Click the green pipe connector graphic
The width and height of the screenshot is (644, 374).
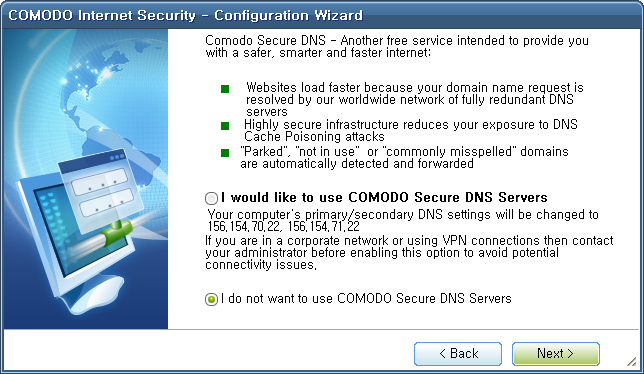tap(117, 233)
